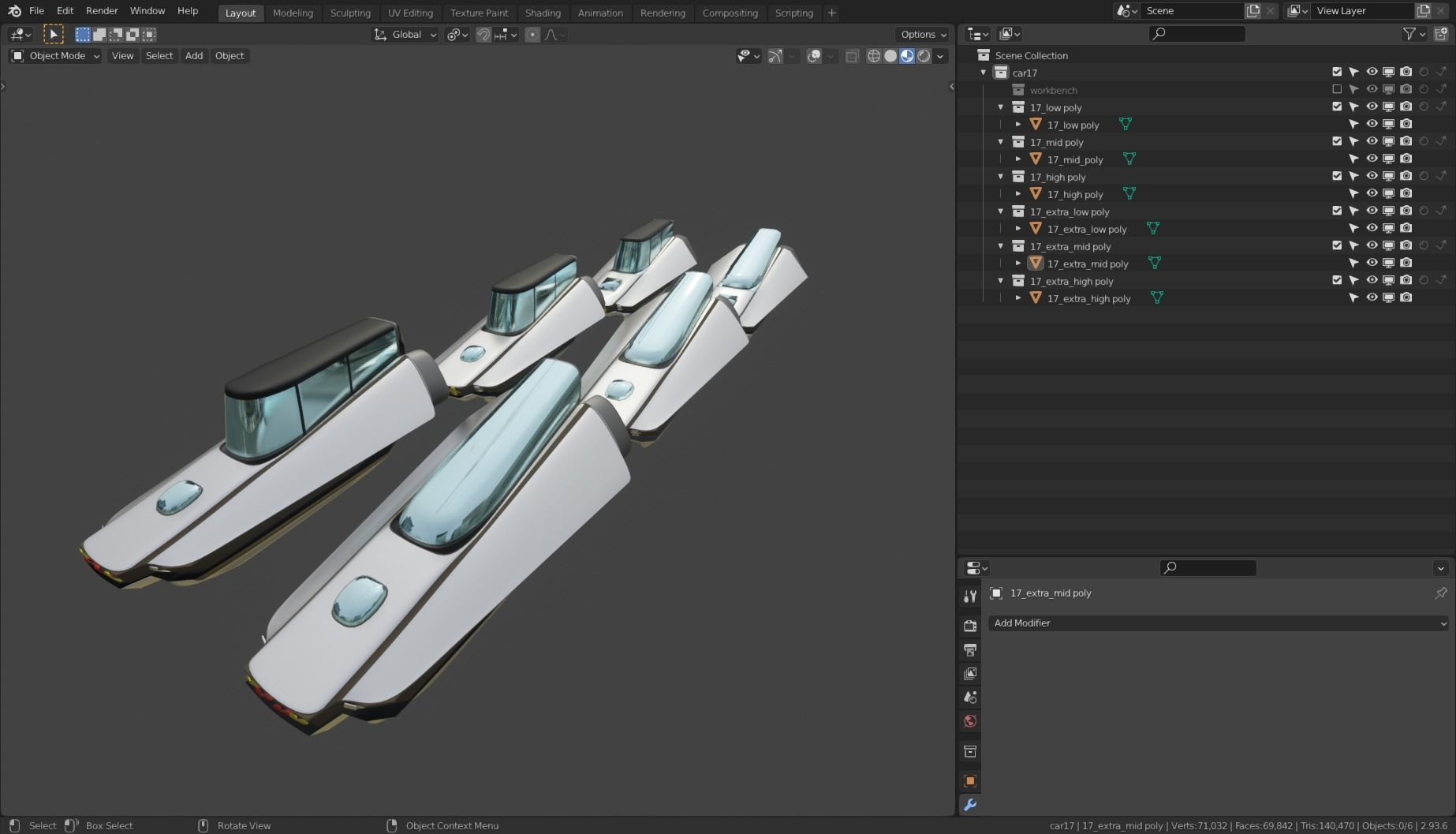The width and height of the screenshot is (1456, 834).
Task: Switch to solid viewport shading
Action: [890, 56]
